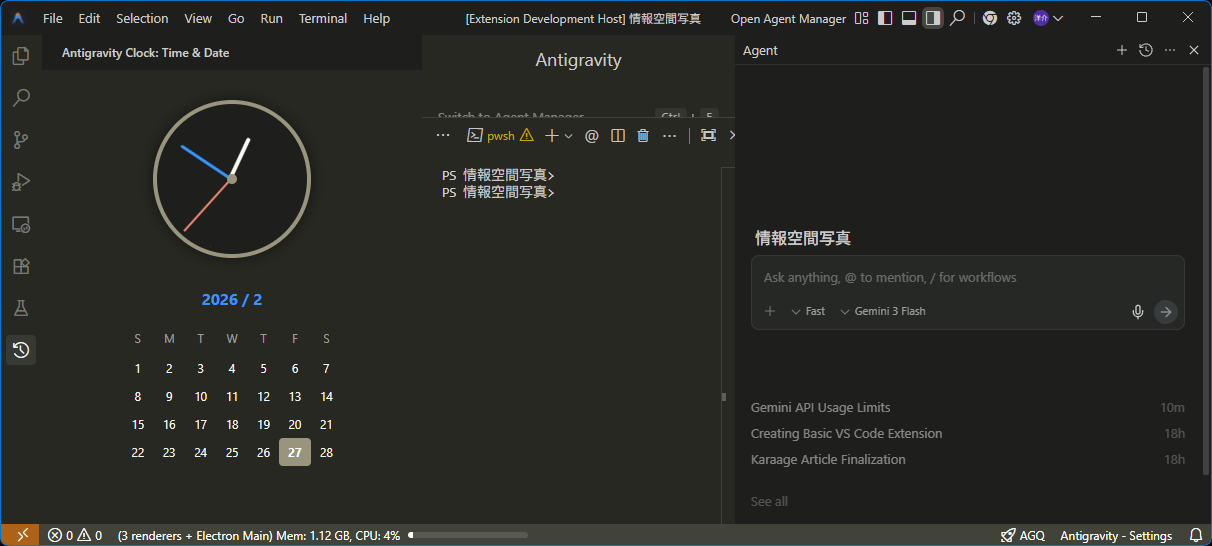The width and height of the screenshot is (1212, 546).
Task: Toggle the secondary side bar layout button
Action: [x=932, y=18]
